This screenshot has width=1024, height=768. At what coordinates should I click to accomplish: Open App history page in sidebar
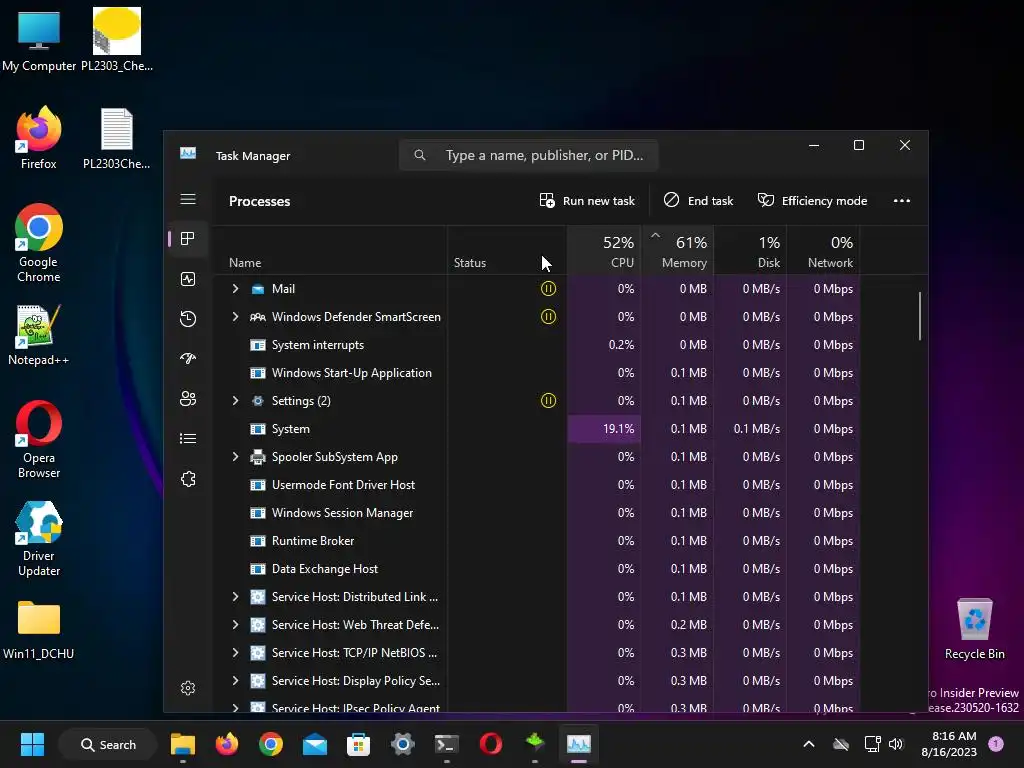pyautogui.click(x=188, y=319)
